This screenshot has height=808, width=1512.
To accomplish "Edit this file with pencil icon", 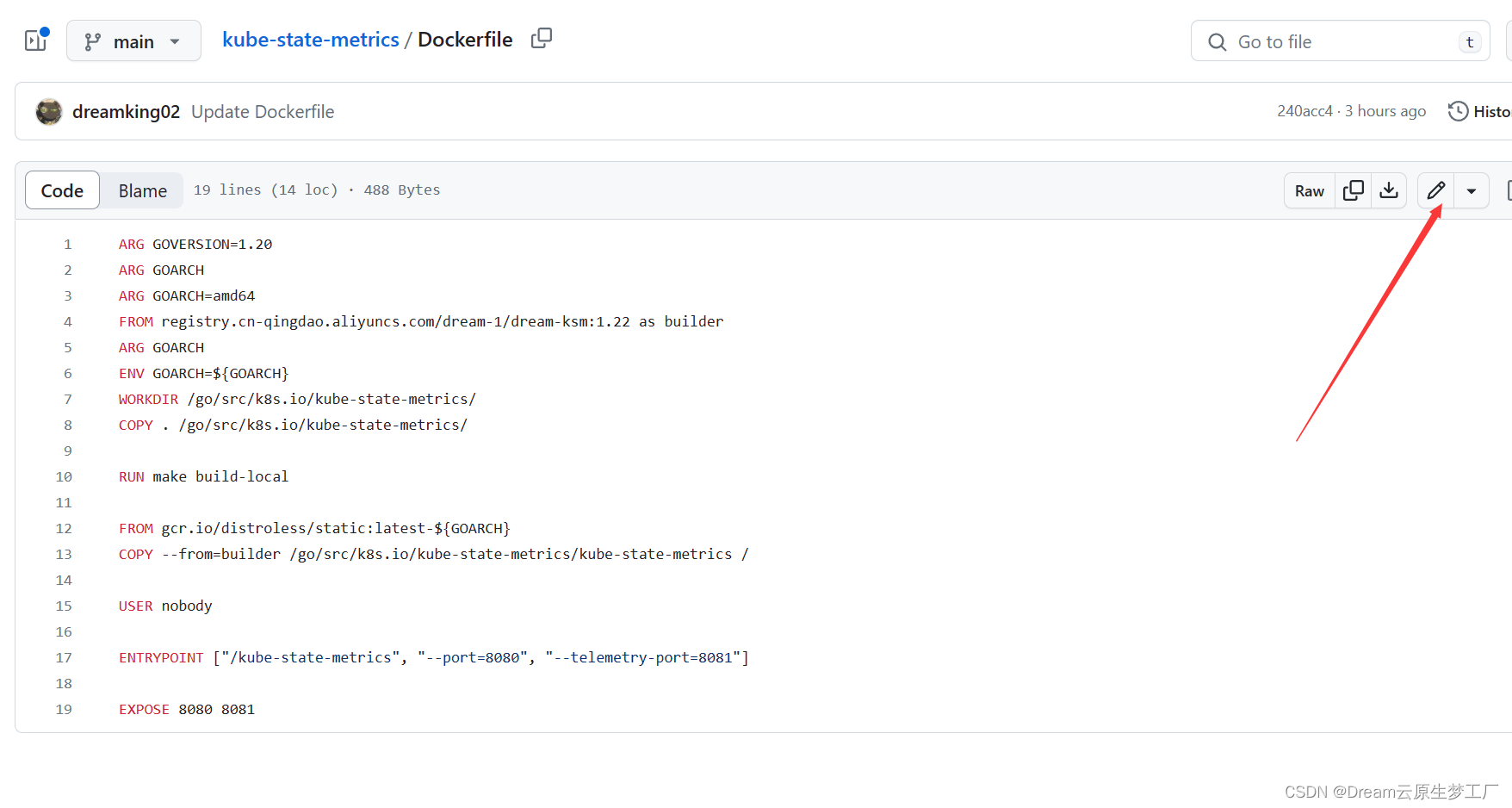I will click(x=1436, y=190).
